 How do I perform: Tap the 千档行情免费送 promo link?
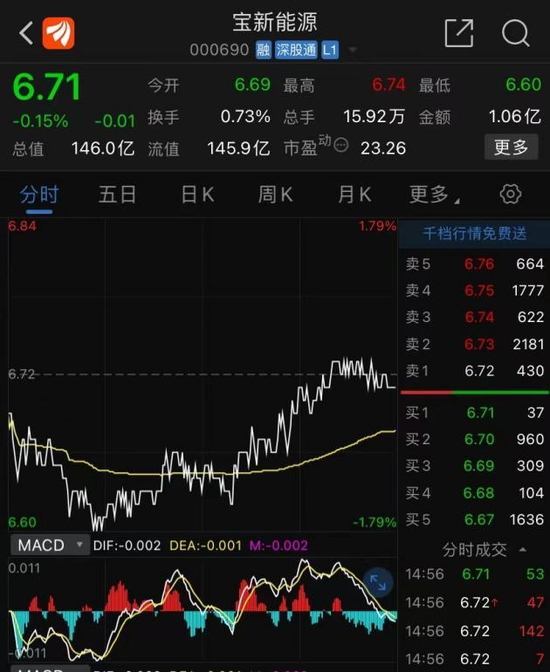475,234
